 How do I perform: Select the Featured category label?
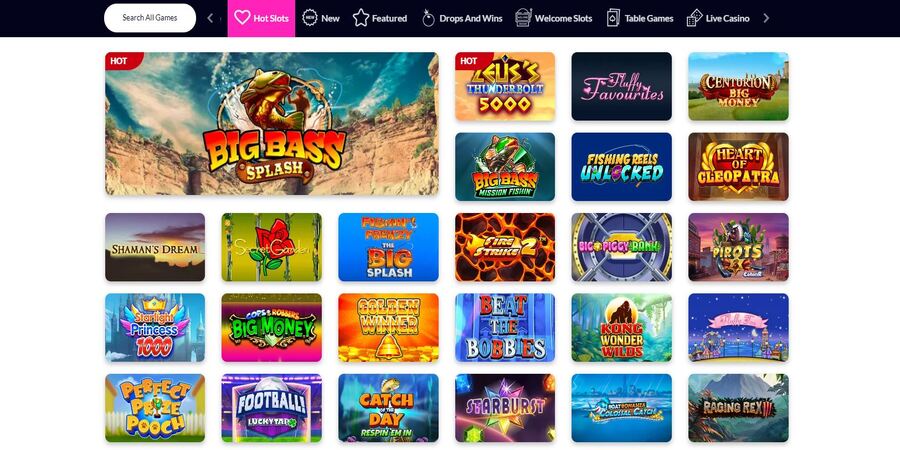tap(389, 18)
